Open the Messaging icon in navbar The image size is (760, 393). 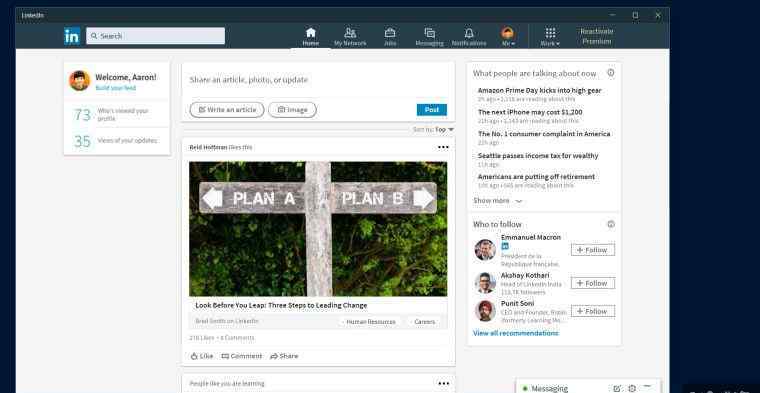[x=429, y=32]
